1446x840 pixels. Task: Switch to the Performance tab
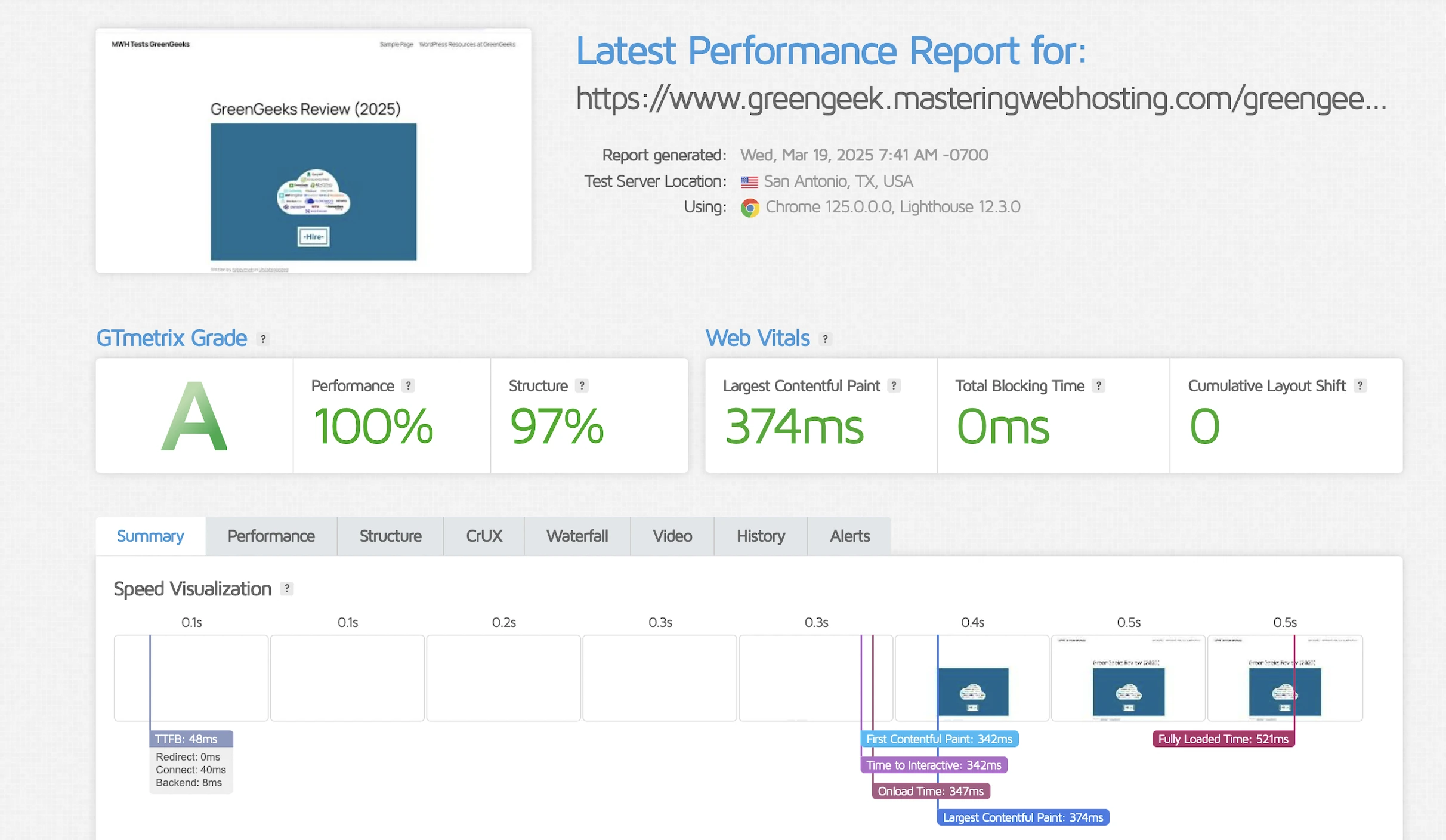coord(271,536)
